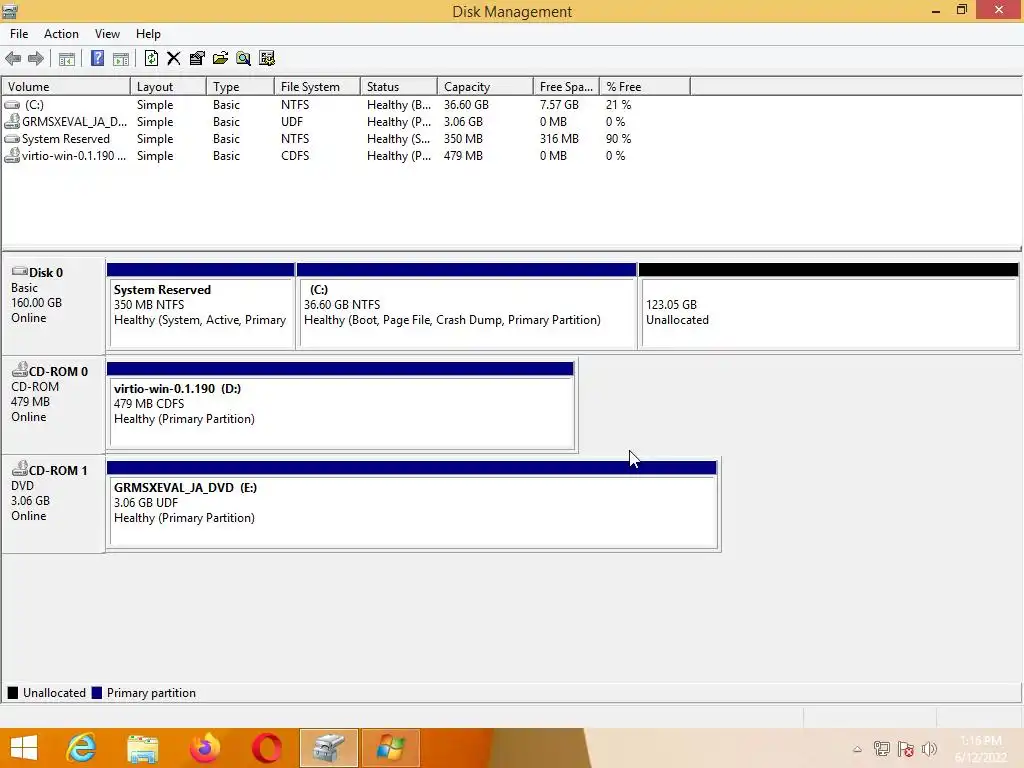Open the taskbar clock and date
This screenshot has height=768, width=1024.
[981, 749]
